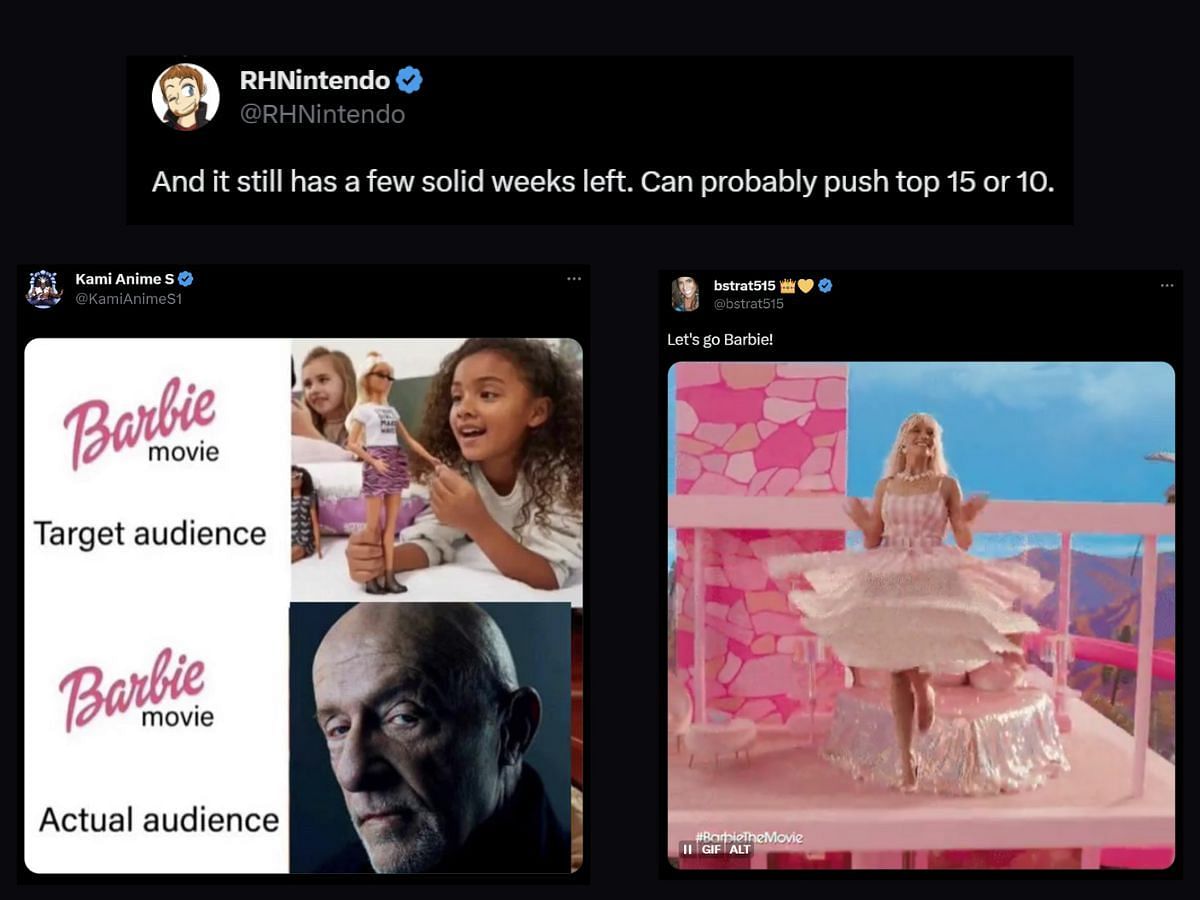This screenshot has height=900, width=1200.
Task: Click the crown emoji beside bstrat515
Action: tap(786, 286)
